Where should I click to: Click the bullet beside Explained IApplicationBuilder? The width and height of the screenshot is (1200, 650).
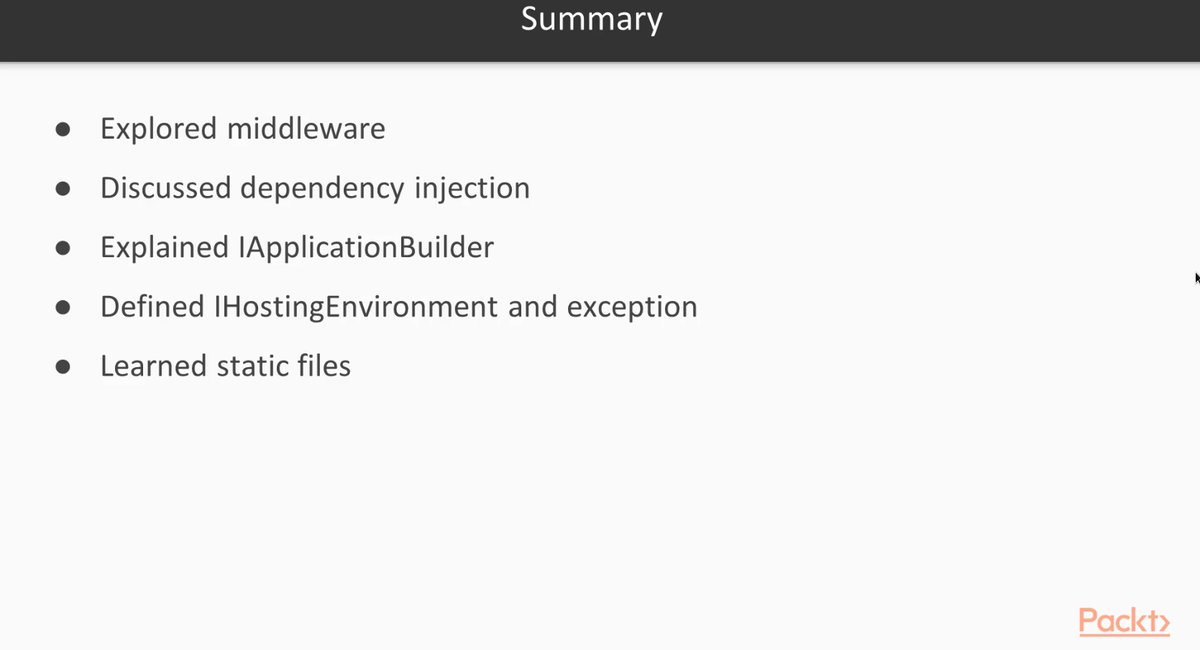coord(63,247)
